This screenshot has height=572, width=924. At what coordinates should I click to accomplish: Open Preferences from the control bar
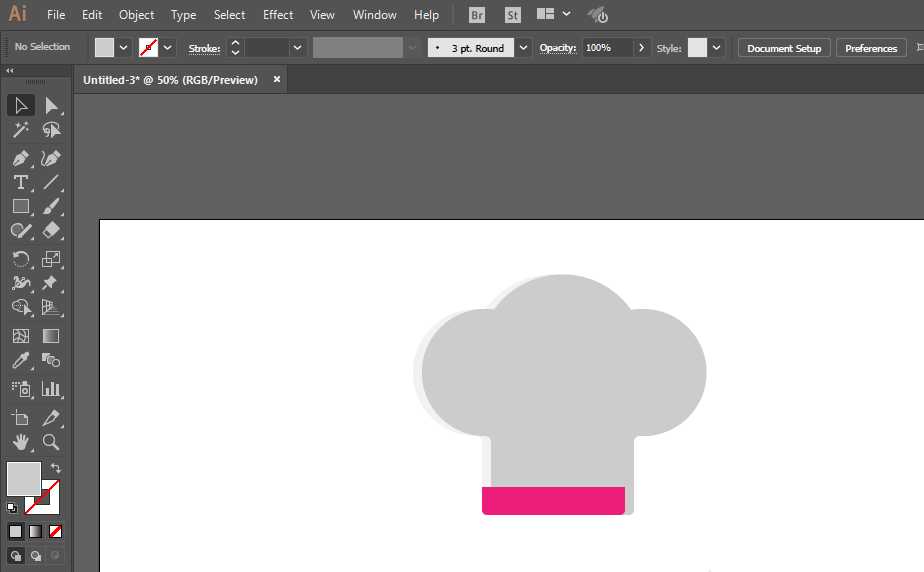pyautogui.click(x=871, y=48)
